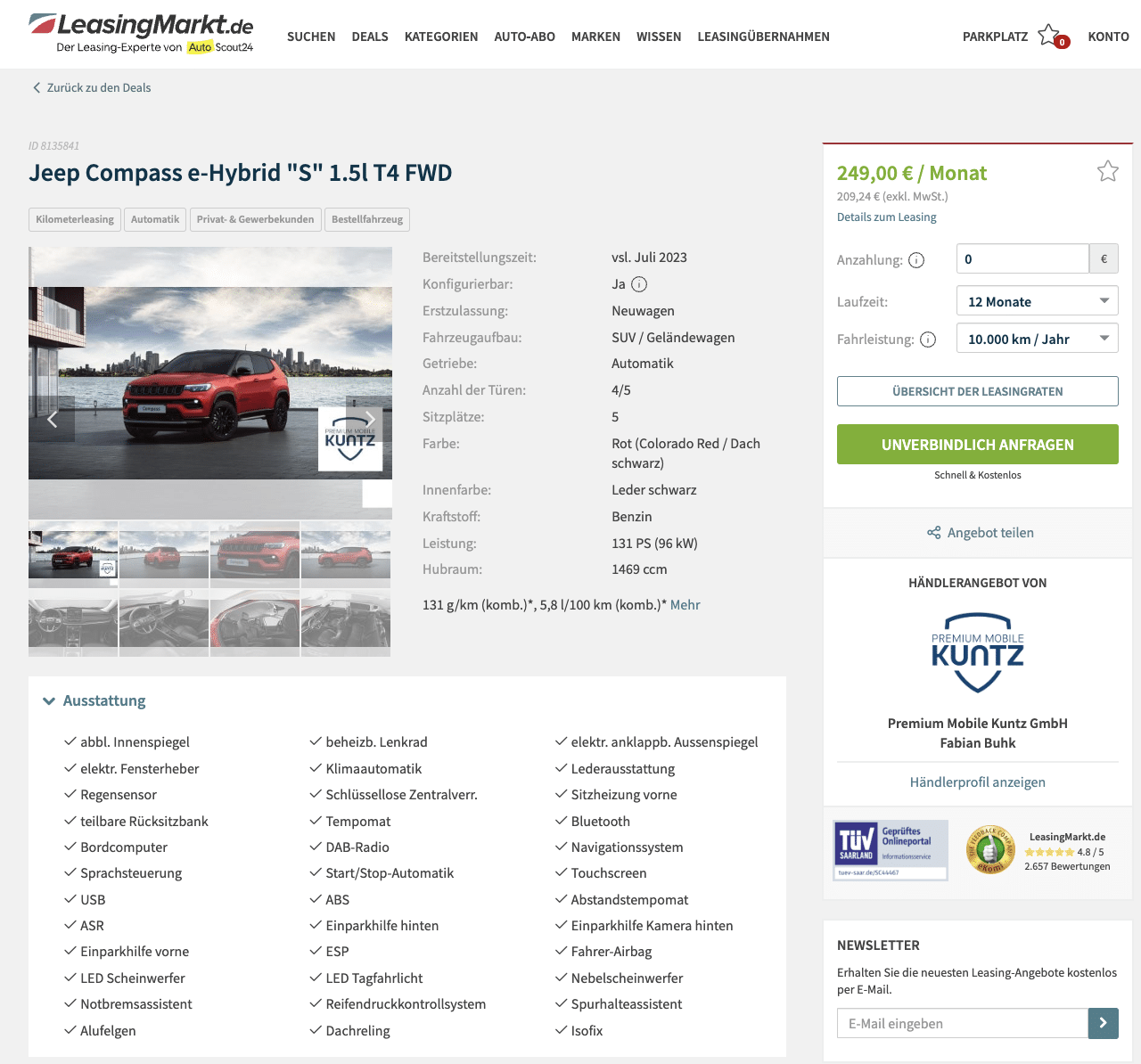
Task: Focus the Anzahlung amount input field
Action: pos(1022,258)
